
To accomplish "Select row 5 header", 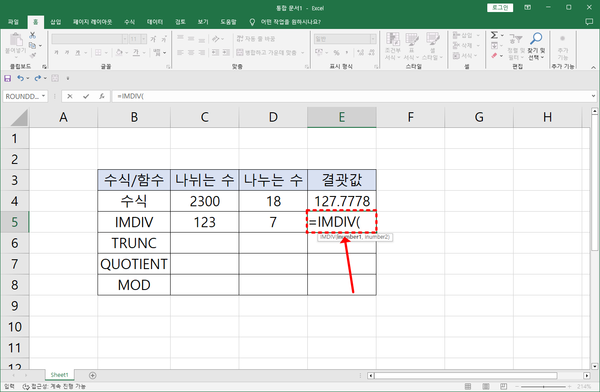I will [x=15, y=222].
